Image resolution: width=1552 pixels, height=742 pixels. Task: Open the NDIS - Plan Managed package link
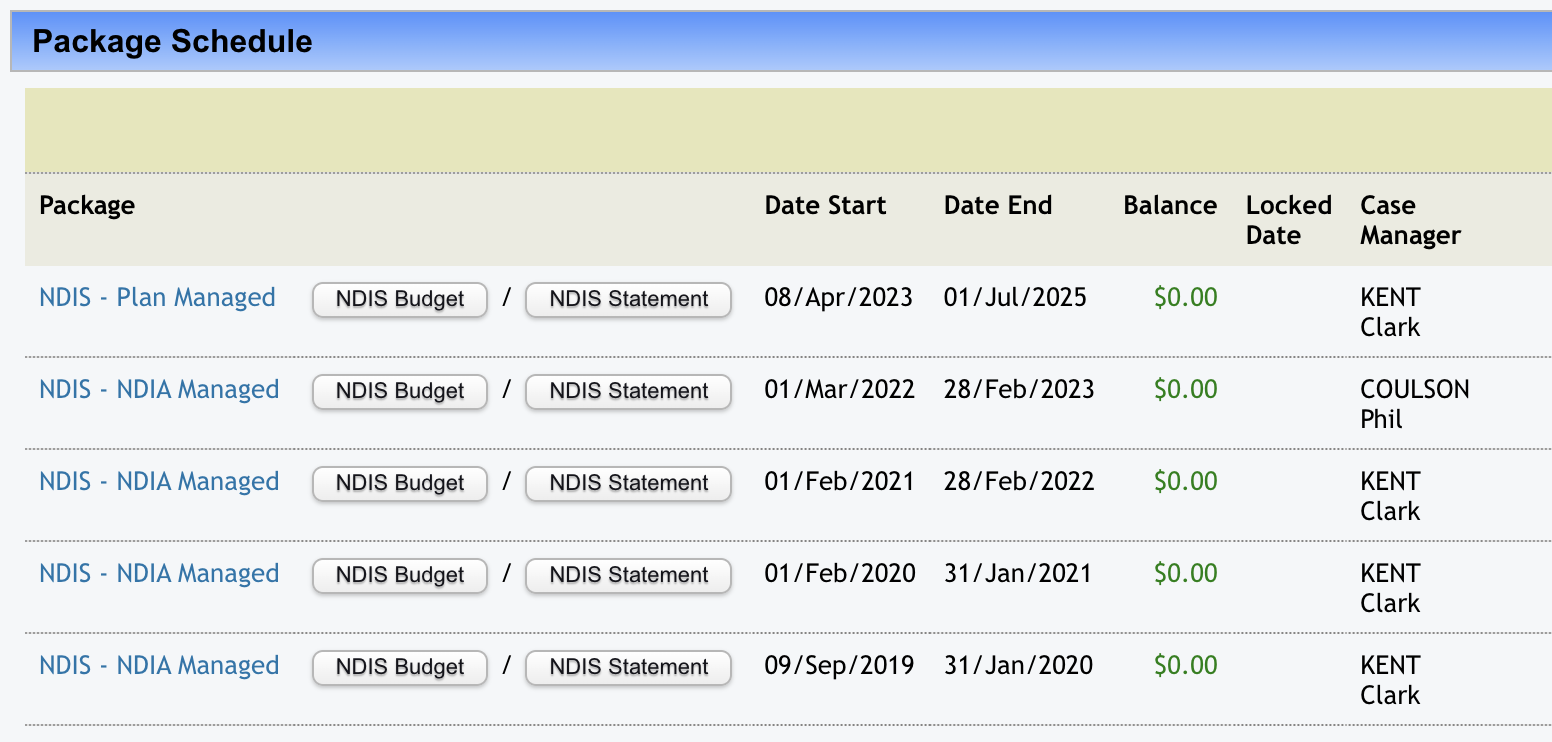click(157, 298)
